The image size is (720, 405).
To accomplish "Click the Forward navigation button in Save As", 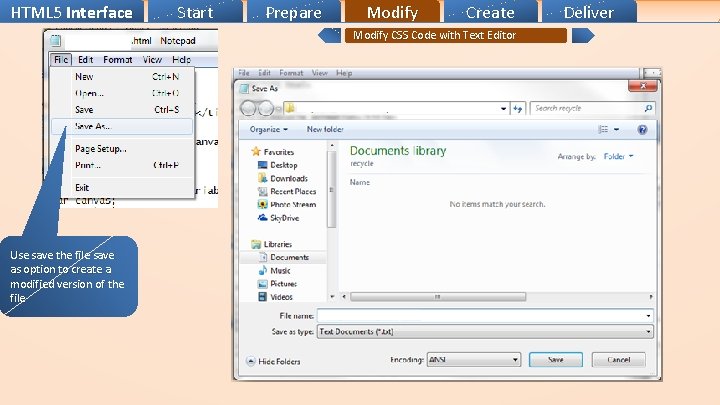I will 266,108.
